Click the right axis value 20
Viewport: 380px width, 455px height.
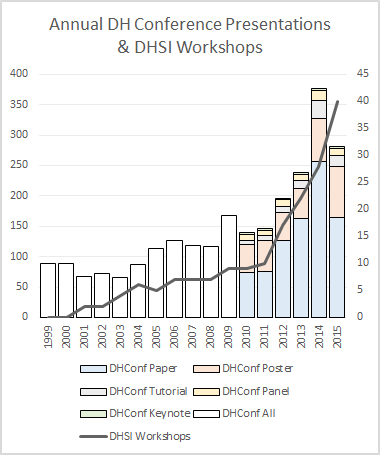coord(363,208)
